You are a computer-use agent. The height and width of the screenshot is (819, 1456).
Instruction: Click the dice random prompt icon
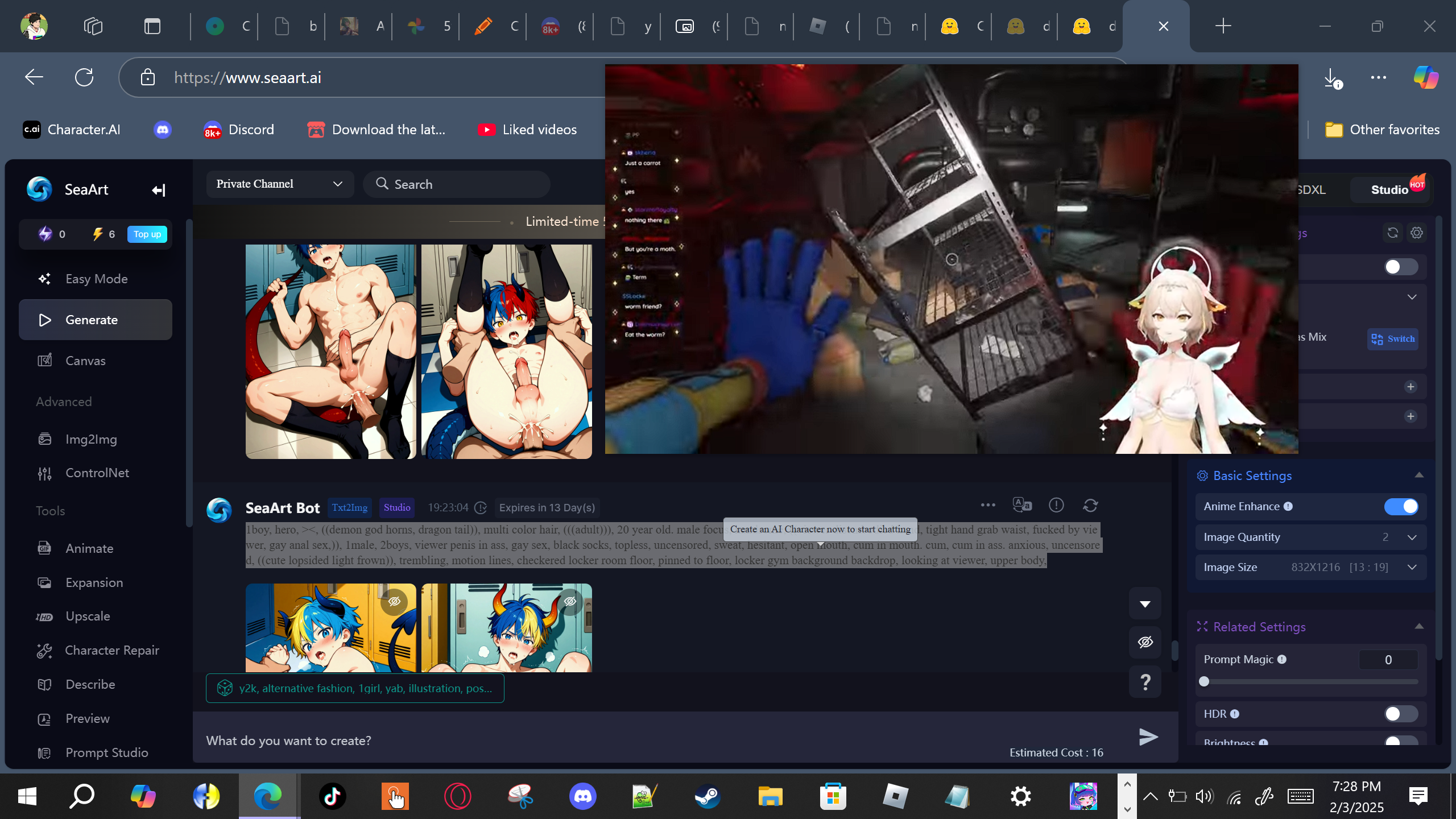point(225,688)
